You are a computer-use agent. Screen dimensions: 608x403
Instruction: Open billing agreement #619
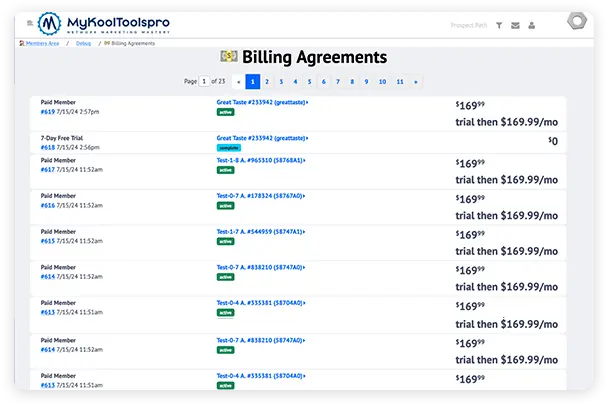click(47, 111)
